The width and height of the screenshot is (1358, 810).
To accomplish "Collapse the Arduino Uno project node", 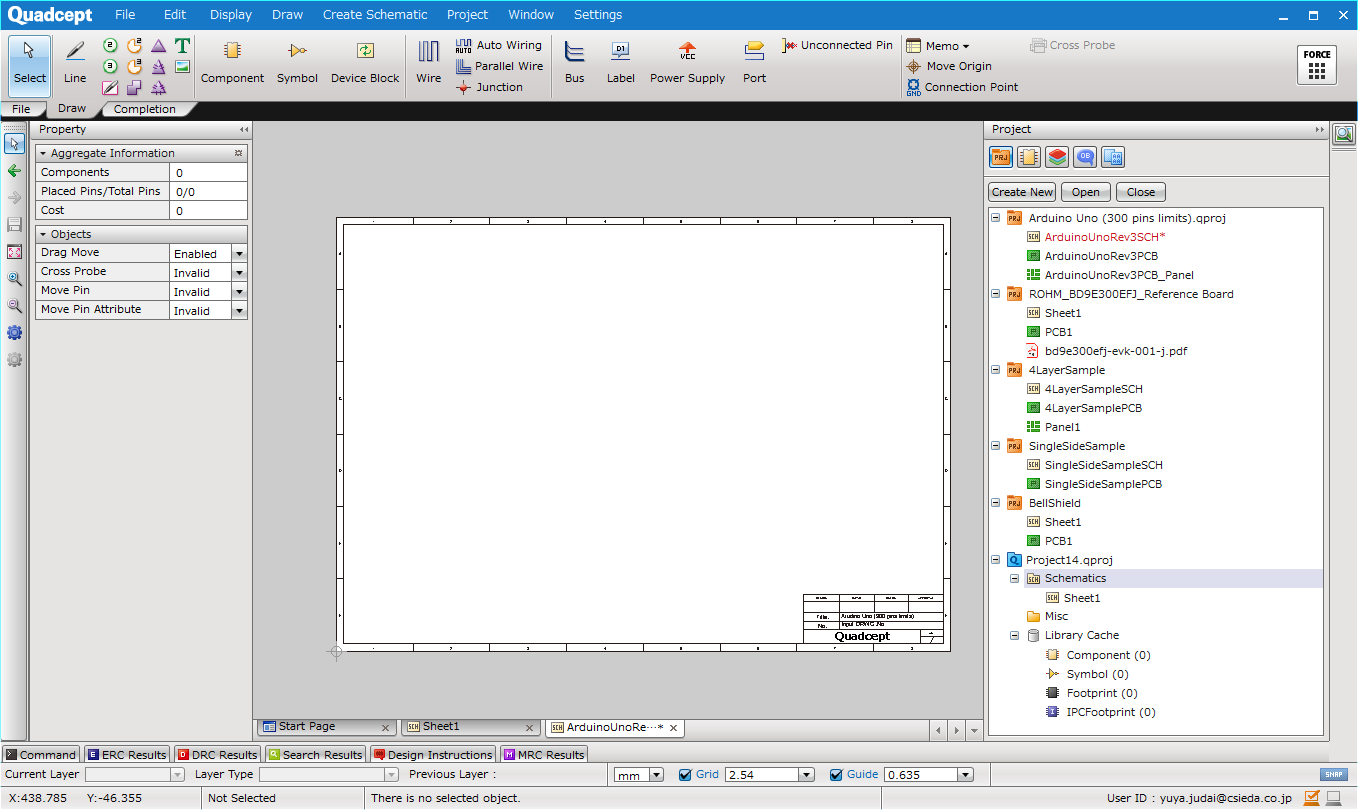I will coord(996,218).
